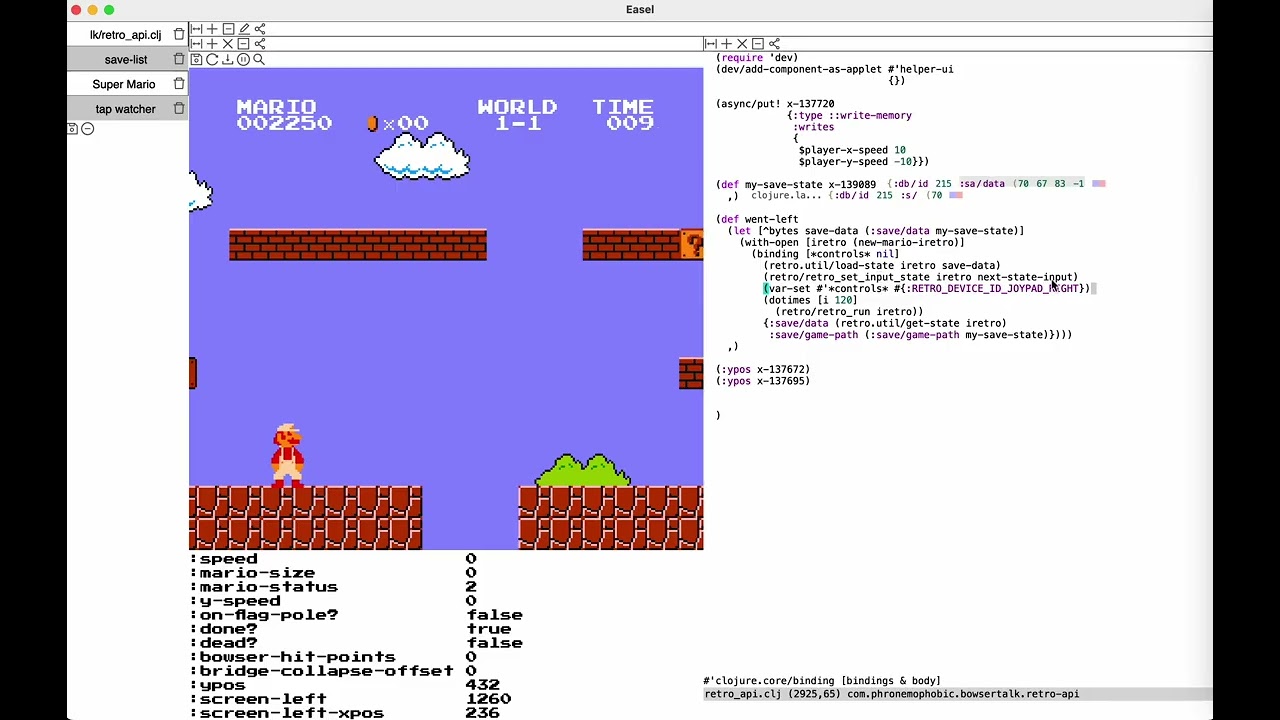
Task: Click the '(:ypos x-137695)' code line
Action: 763,381
